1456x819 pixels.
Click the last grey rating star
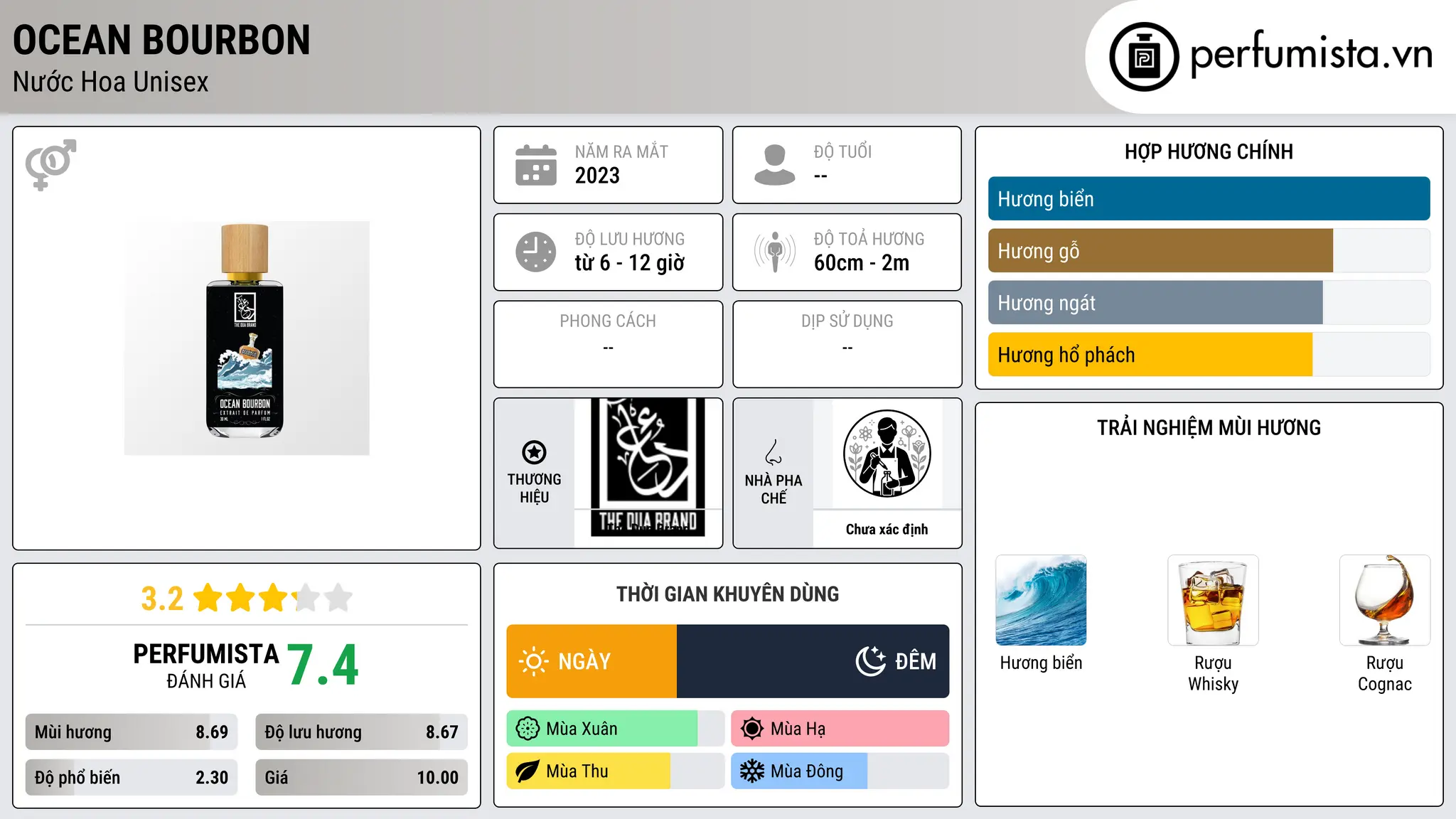(x=338, y=598)
